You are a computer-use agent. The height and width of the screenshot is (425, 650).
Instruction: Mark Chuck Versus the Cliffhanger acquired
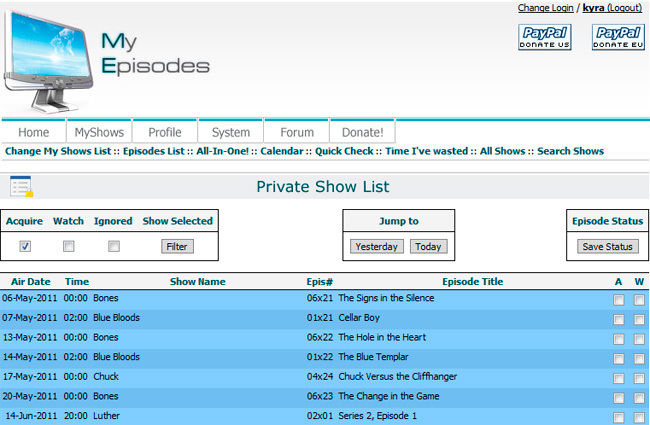point(618,378)
